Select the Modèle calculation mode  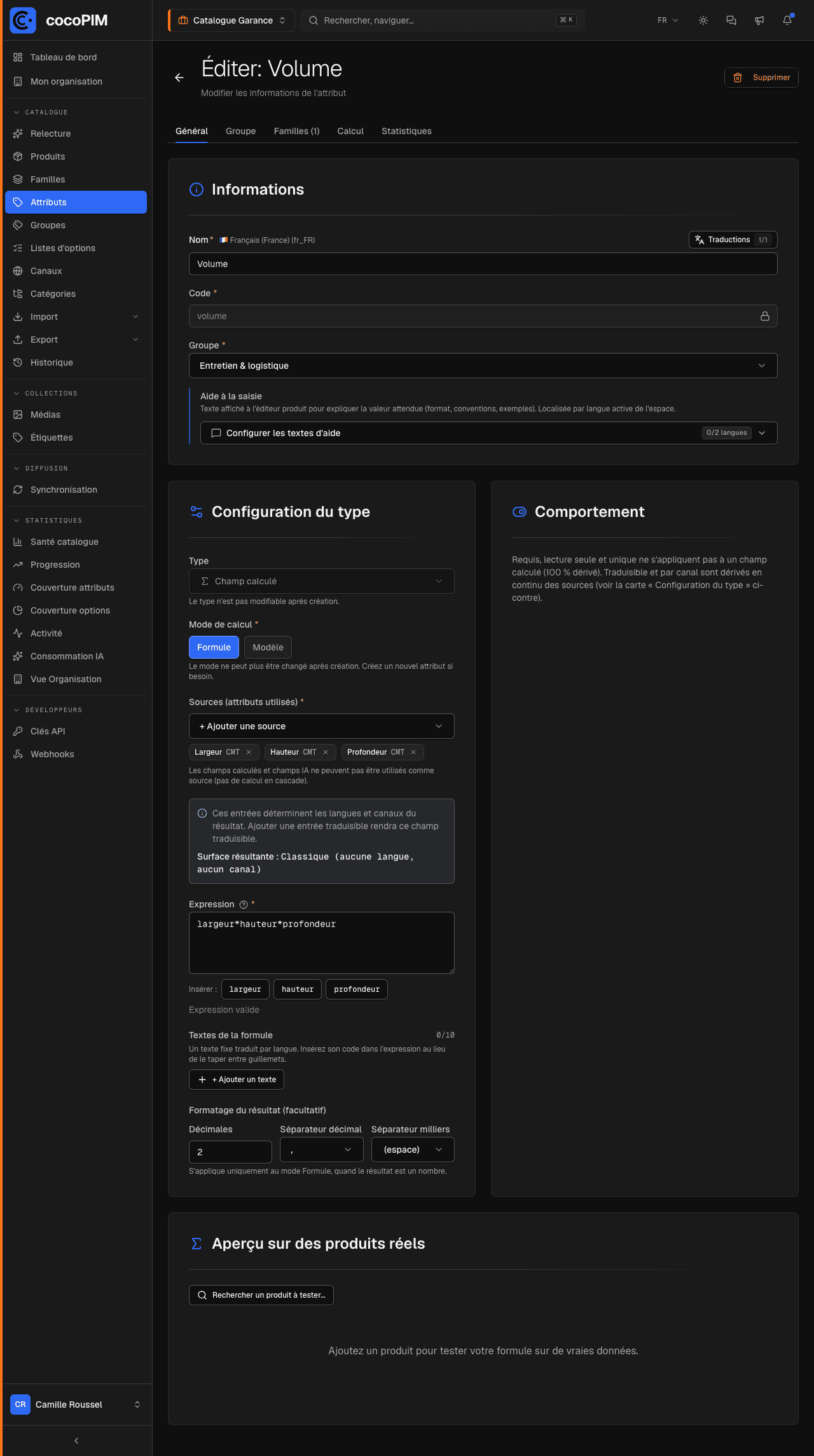click(268, 647)
